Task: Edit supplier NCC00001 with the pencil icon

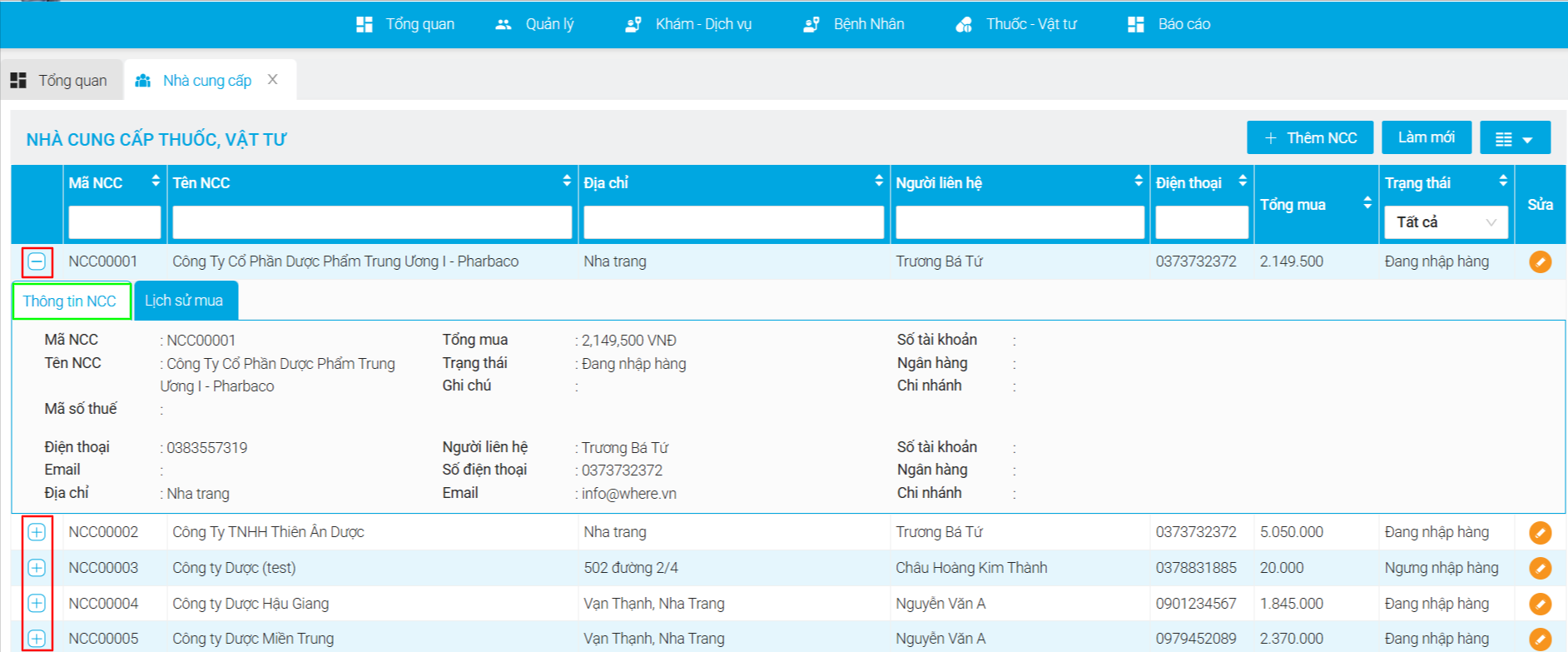Action: (x=1541, y=261)
